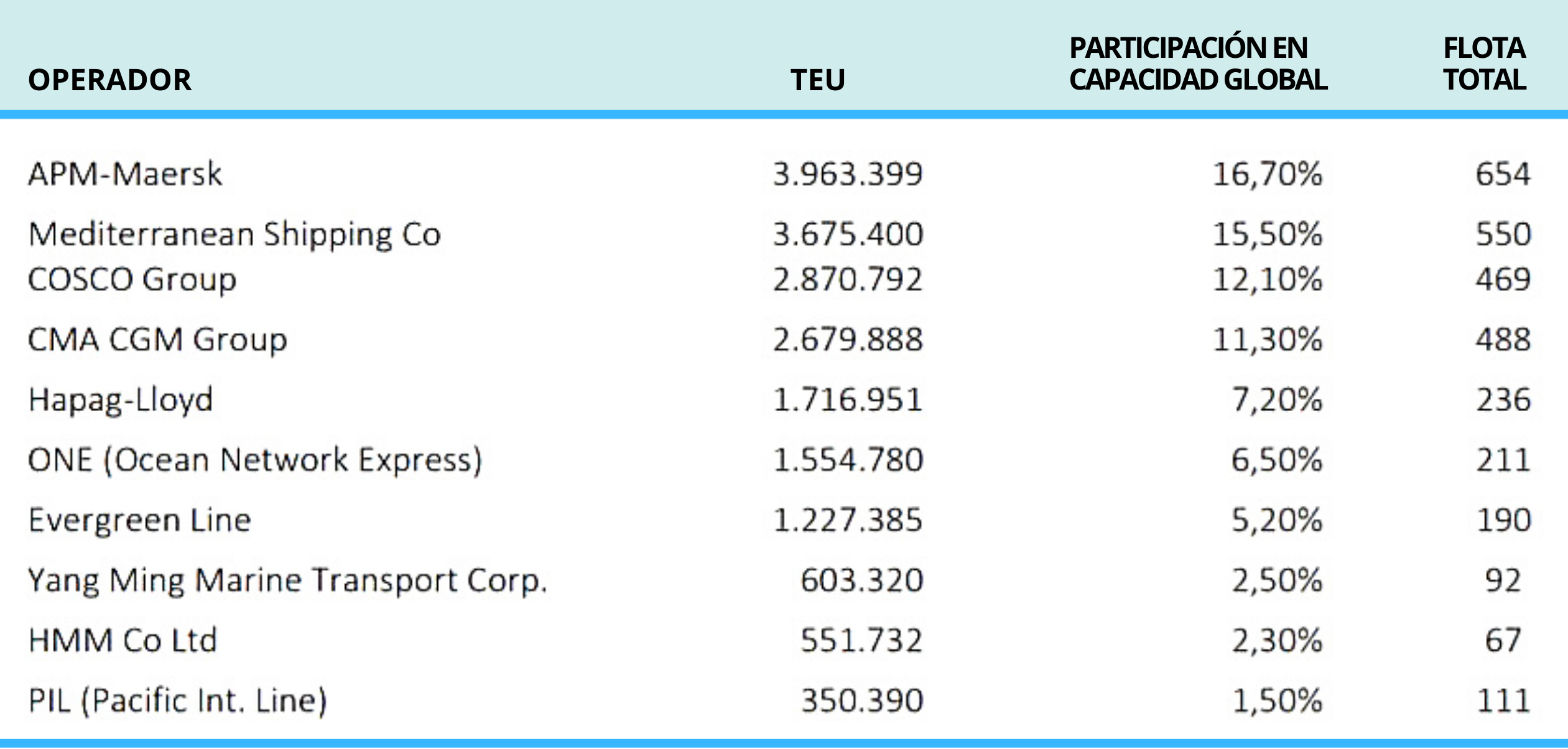1568x749 pixels.
Task: Click CMA CGM Group operator cell
Action: coord(157,340)
